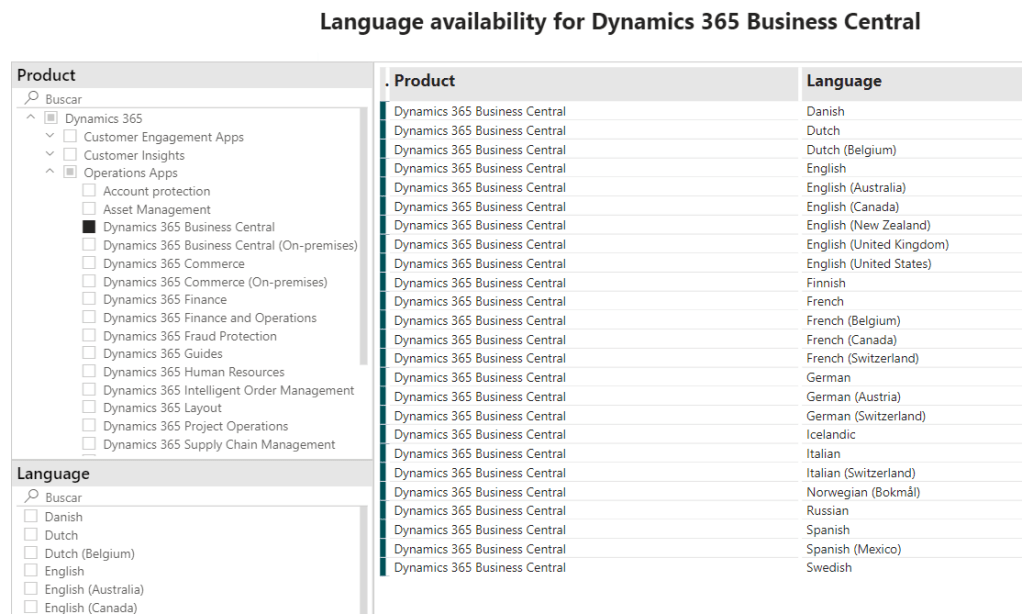Check the Dynamics 365 Supply Chain Management box
Image resolution: width=1022 pixels, height=614 pixels.
click(89, 444)
